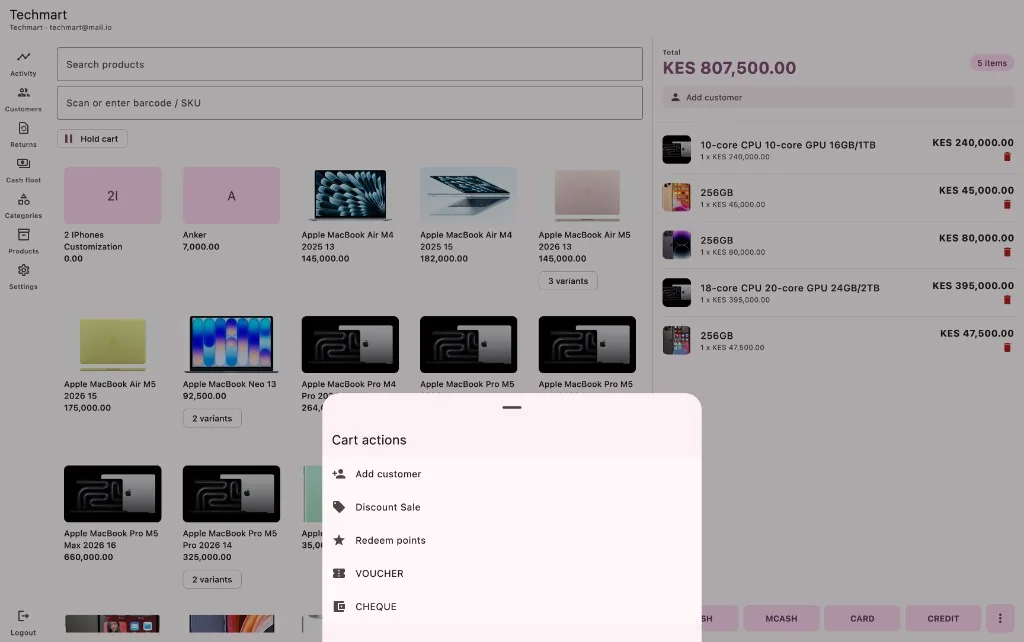Select Apple MacBook Neo 13 image
This screenshot has height=642, width=1024.
pyautogui.click(x=231, y=344)
